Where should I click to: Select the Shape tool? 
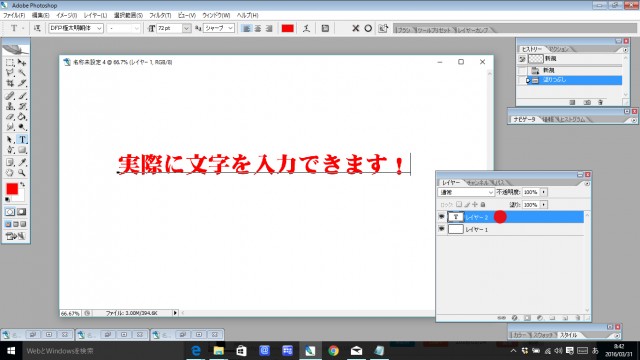click(x=22, y=150)
